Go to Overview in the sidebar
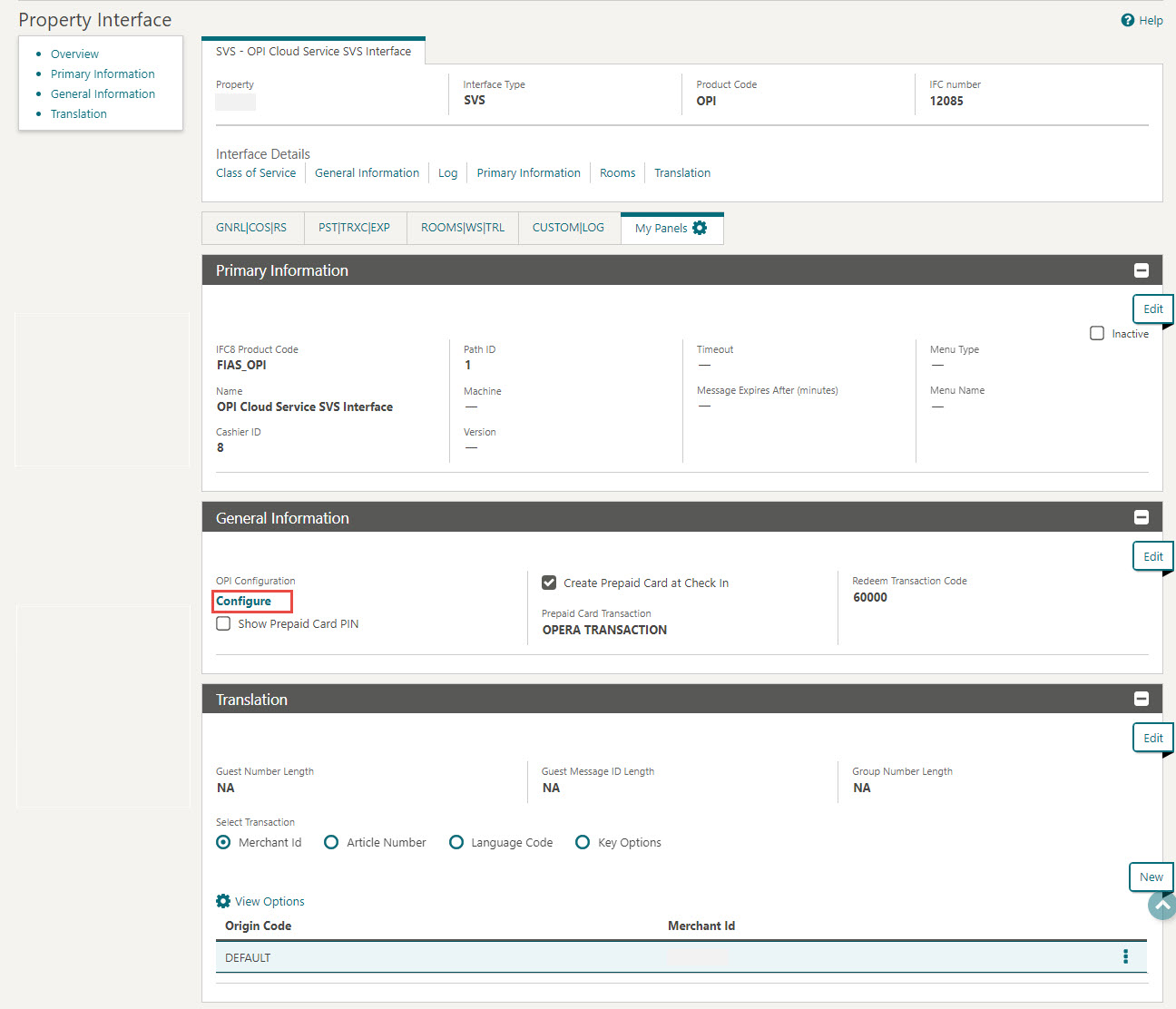The width and height of the screenshot is (1176, 1009). click(74, 54)
